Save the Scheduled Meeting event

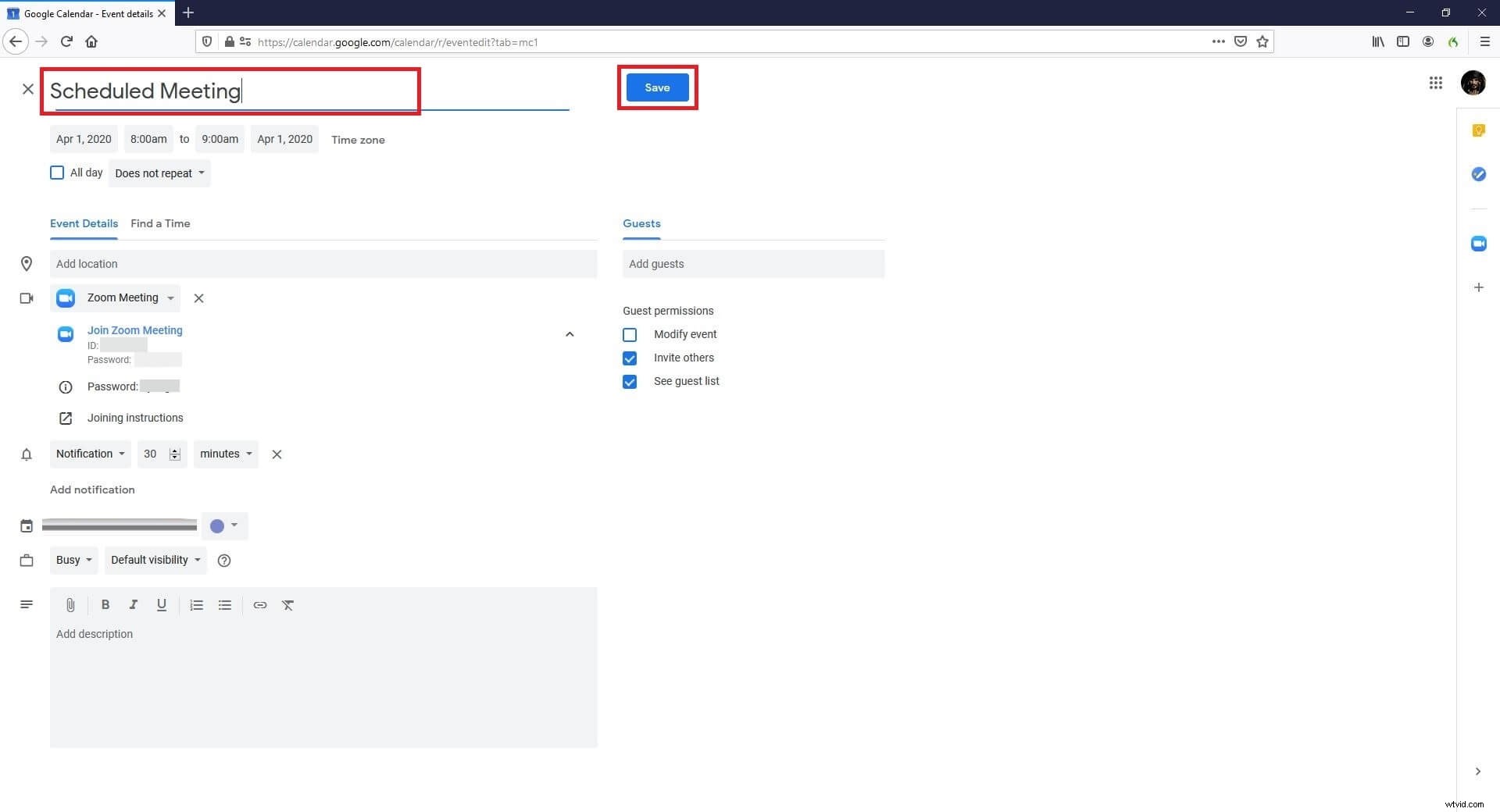pos(656,87)
